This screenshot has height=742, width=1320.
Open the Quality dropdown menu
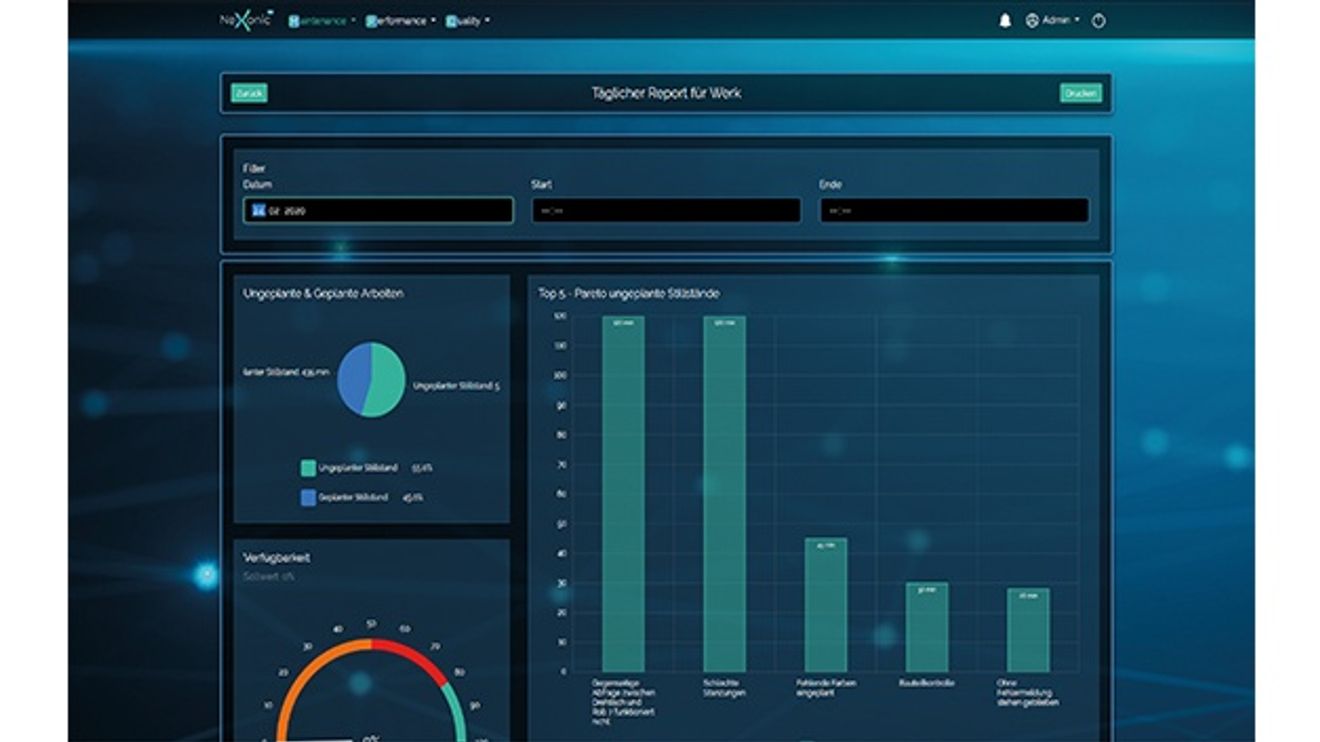pyautogui.click(x=467, y=20)
